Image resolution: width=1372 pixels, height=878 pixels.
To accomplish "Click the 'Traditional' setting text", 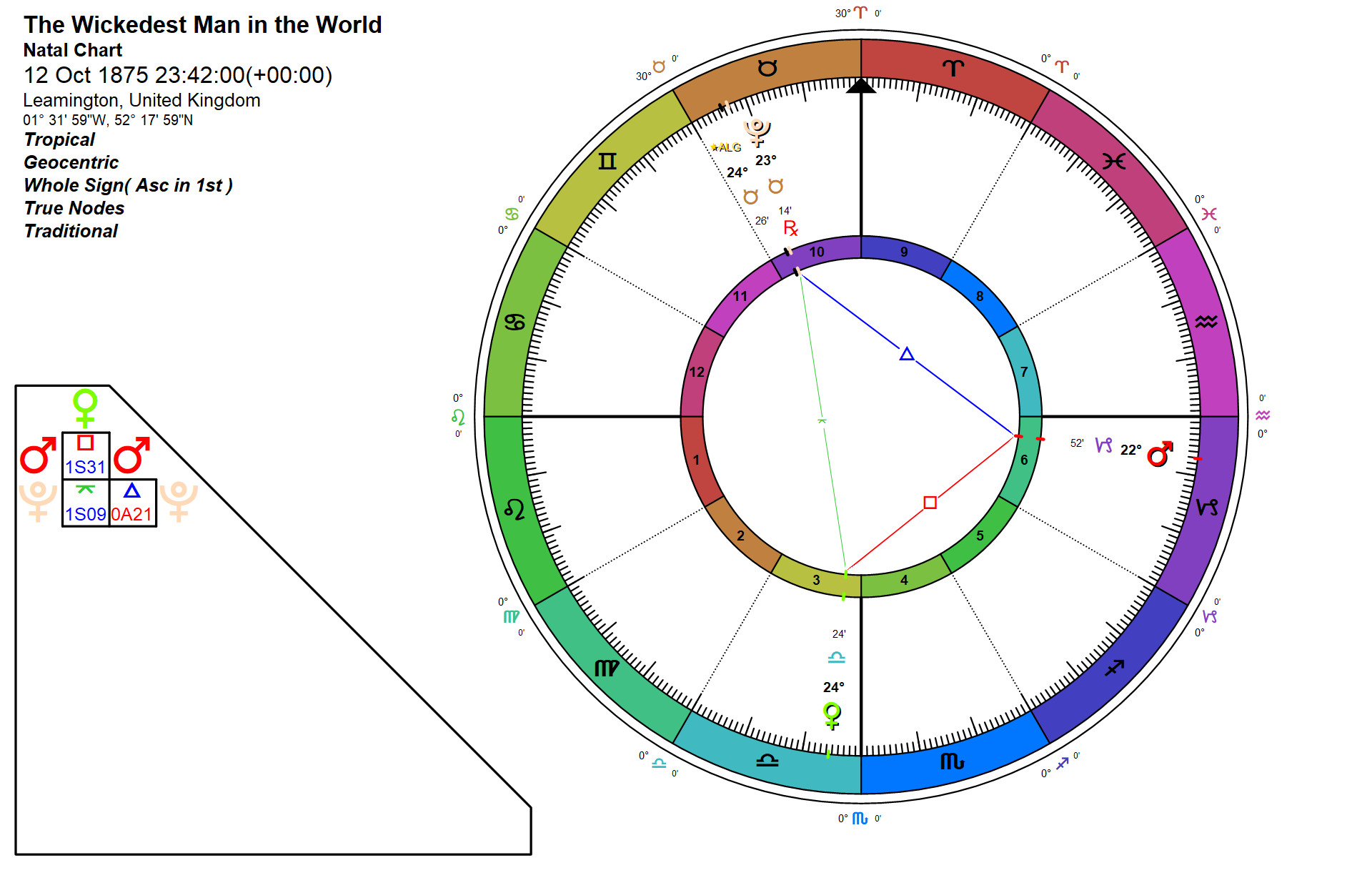I will 71,231.
